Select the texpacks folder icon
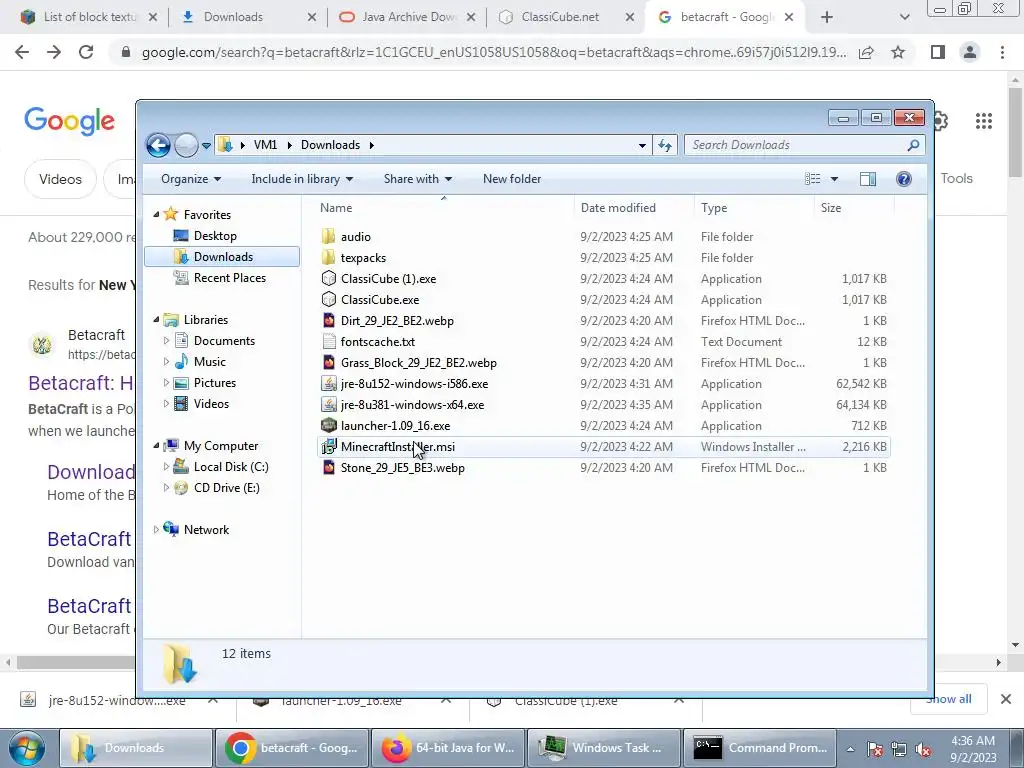Viewport: 1024px width, 768px height. pos(328,257)
